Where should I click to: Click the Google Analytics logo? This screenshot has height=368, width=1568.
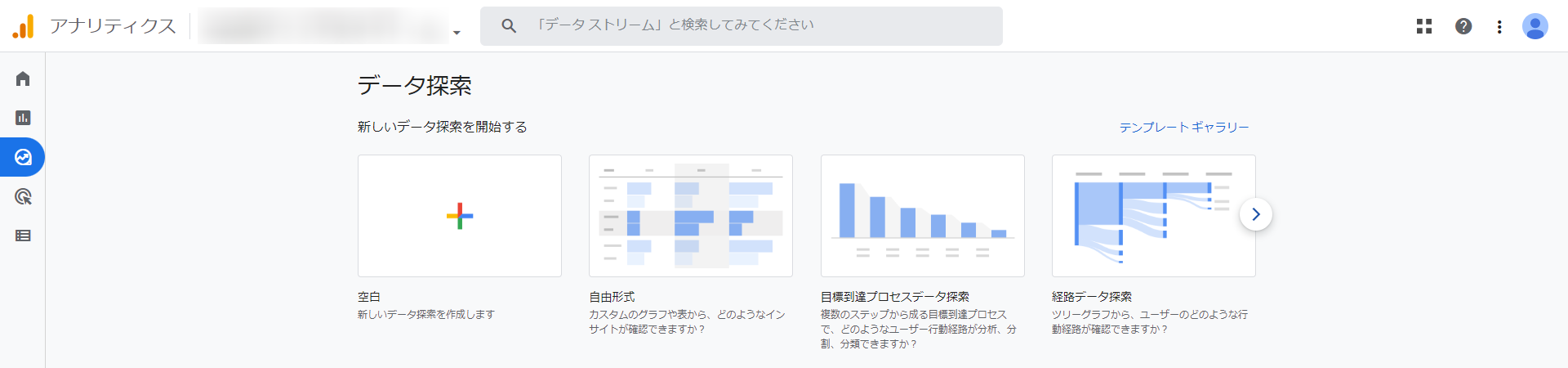[x=24, y=26]
